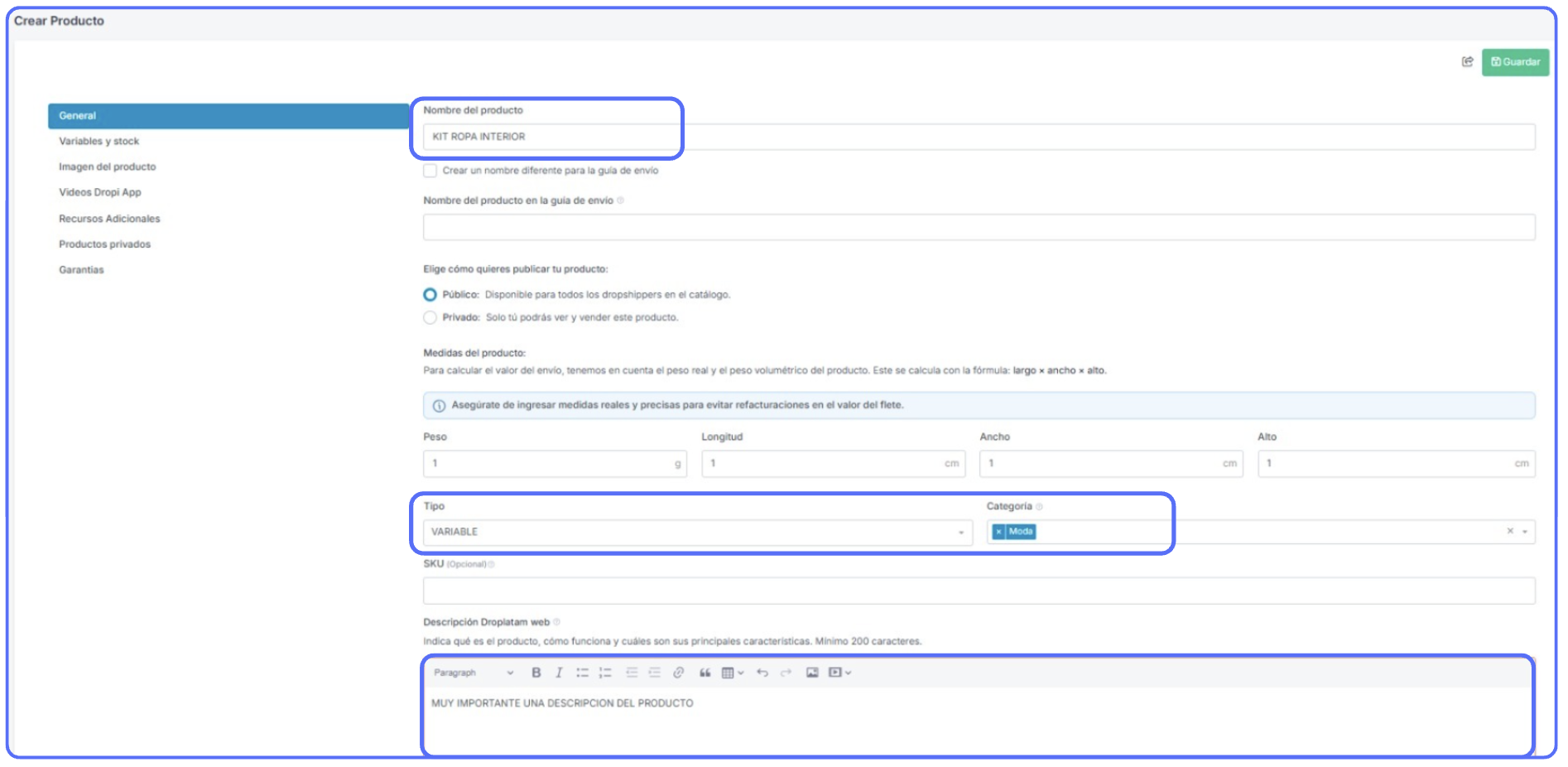
Task: Click the share icon beside Guardar
Action: (x=1467, y=62)
